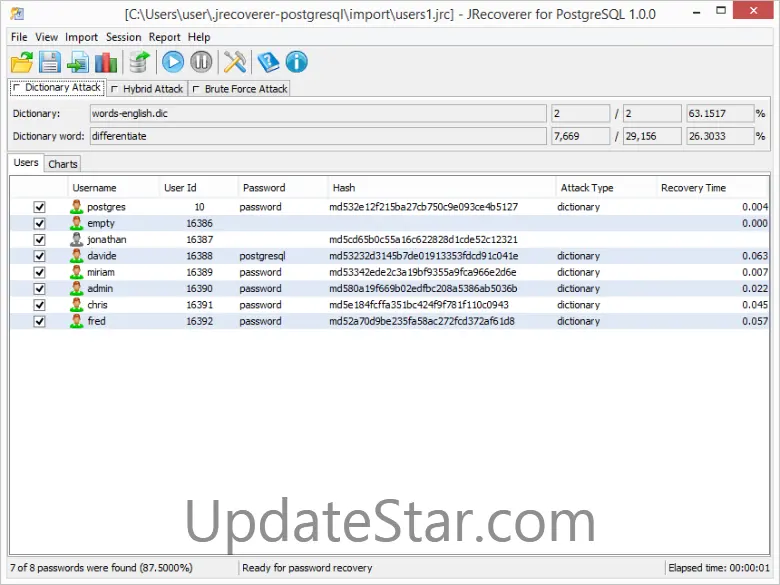
Task: Open the File menu
Action: pyautogui.click(x=19, y=37)
